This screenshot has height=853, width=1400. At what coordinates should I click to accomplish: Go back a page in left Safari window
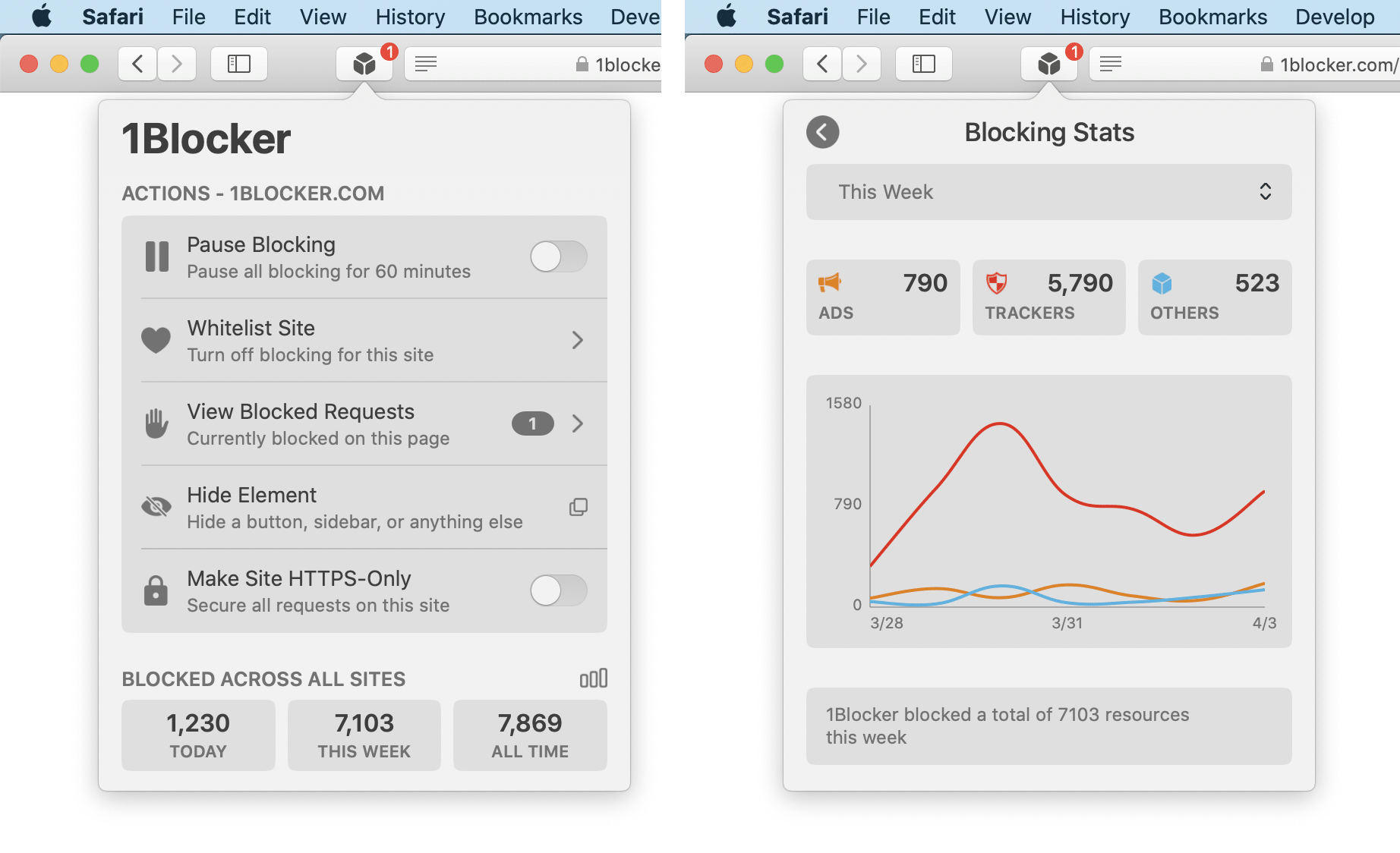coord(137,64)
